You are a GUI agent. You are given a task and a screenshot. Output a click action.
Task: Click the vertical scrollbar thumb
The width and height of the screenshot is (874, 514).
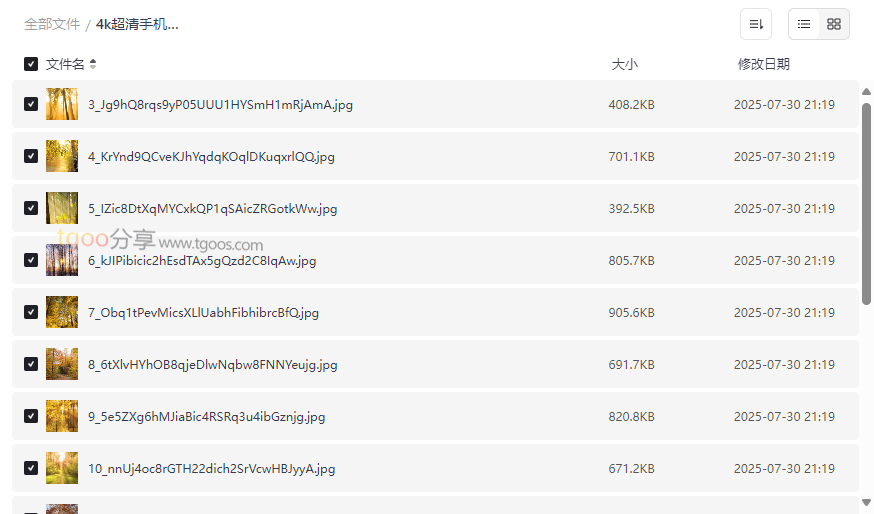point(866,200)
